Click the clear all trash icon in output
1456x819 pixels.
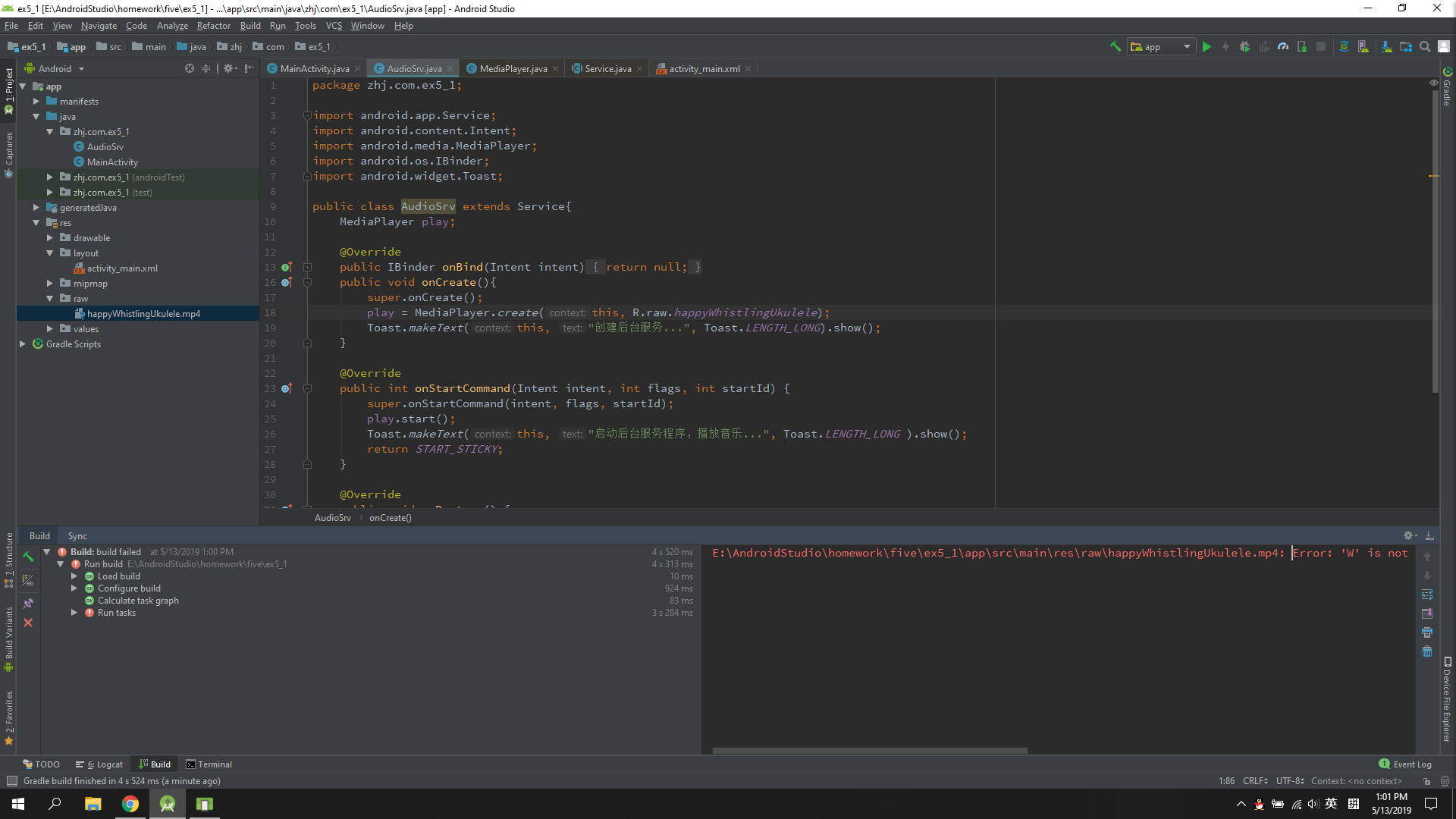1427,651
